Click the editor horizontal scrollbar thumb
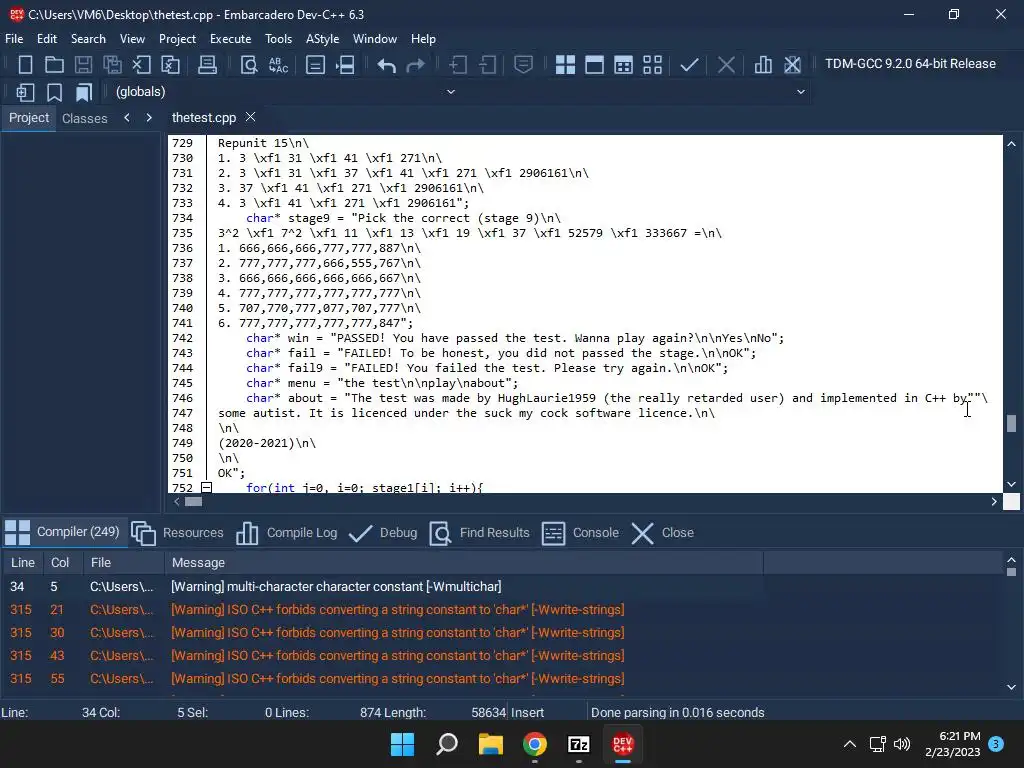The image size is (1024, 768). pyautogui.click(x=193, y=502)
